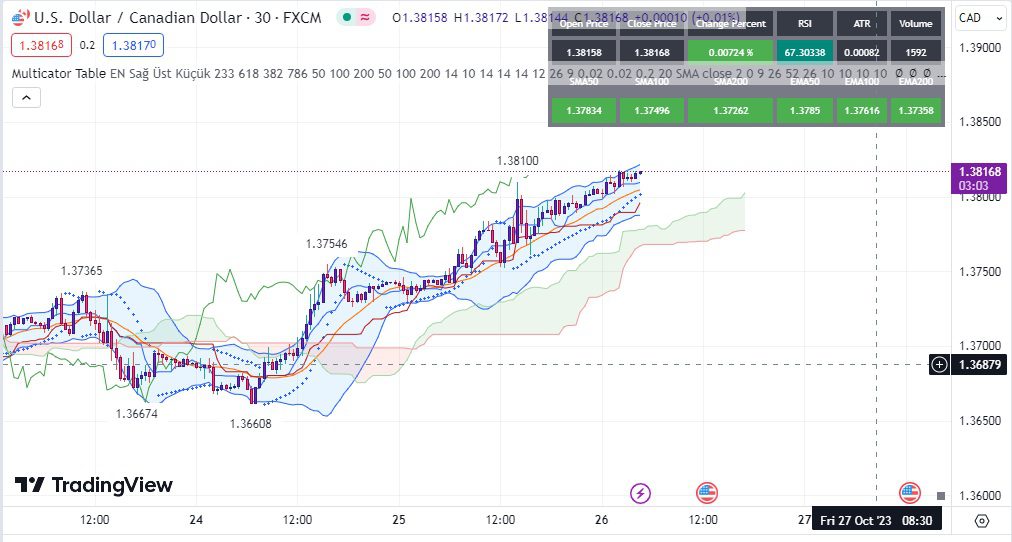Screen dimensions: 1012x542
Task: Click the Volume value 1592
Action: [x=916, y=52]
